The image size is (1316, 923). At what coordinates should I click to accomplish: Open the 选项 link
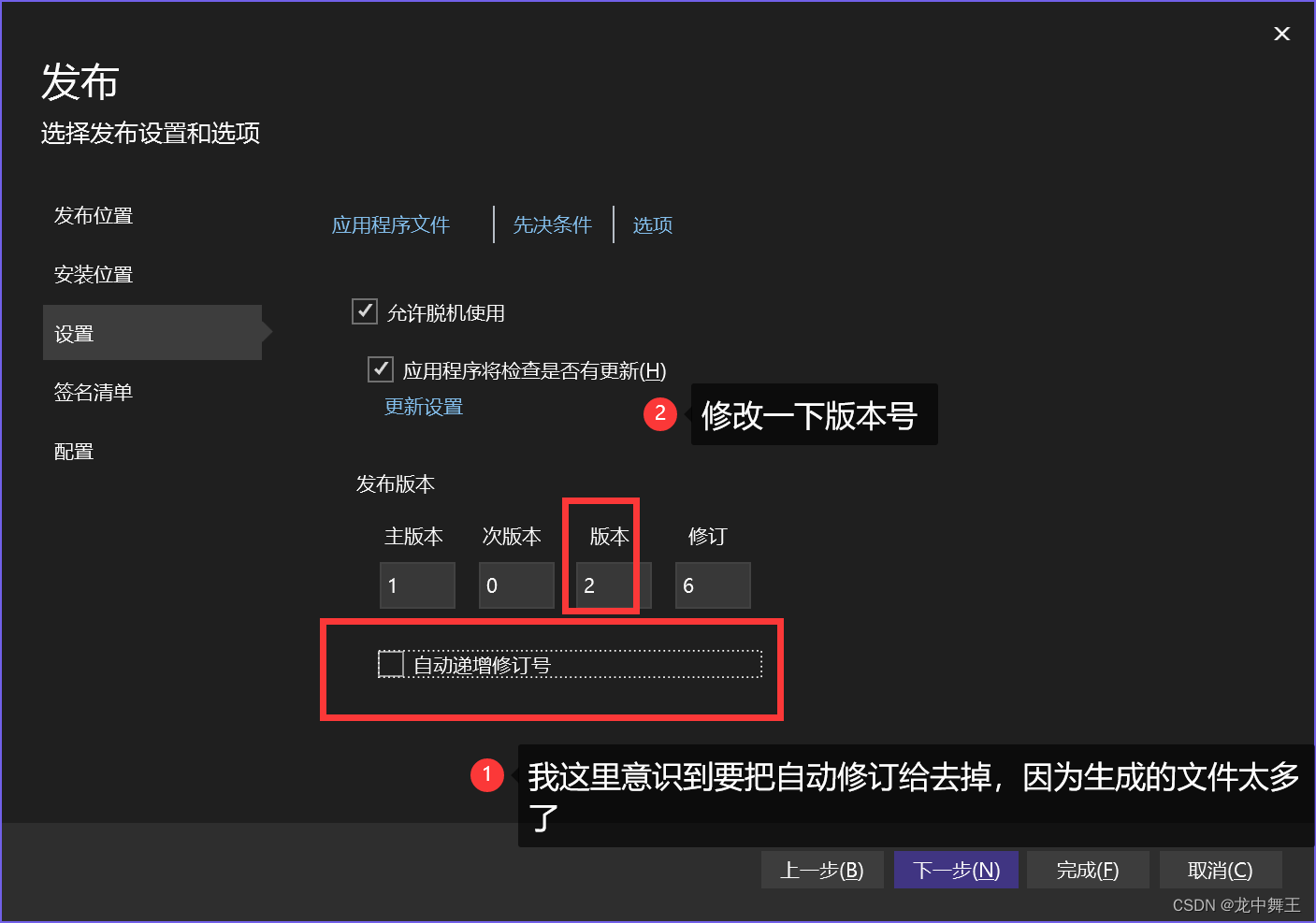(x=653, y=225)
